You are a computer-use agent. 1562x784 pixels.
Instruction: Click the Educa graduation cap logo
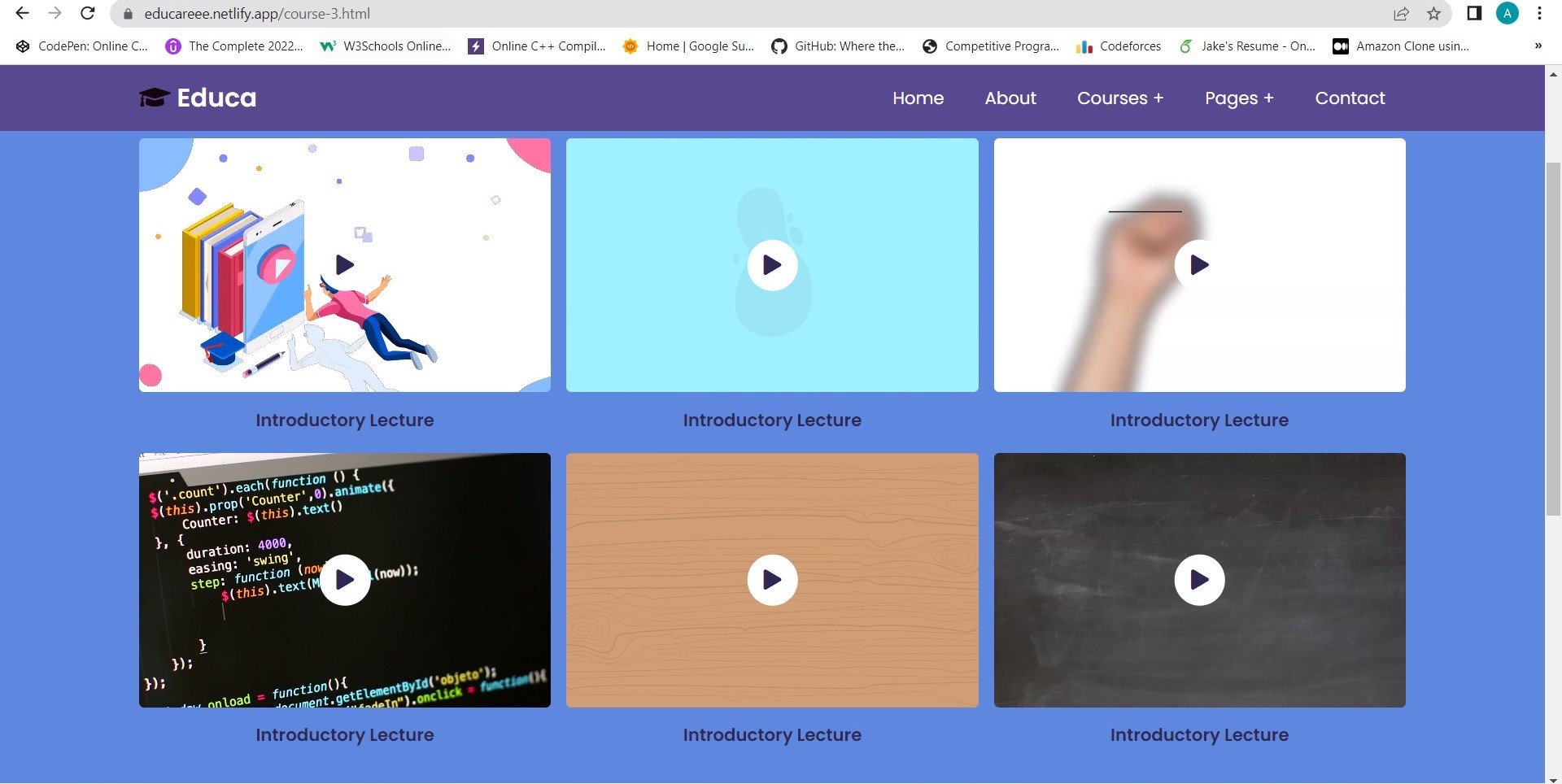[x=153, y=97]
